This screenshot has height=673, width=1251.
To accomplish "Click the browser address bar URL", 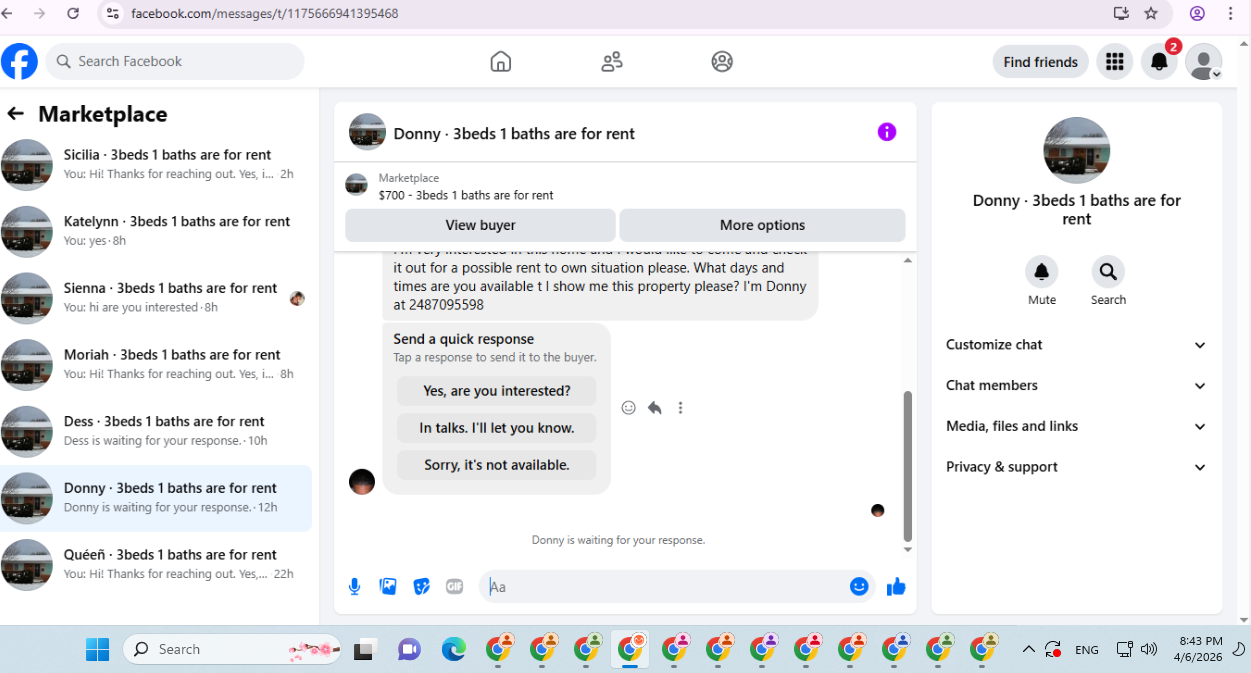I will click(265, 14).
